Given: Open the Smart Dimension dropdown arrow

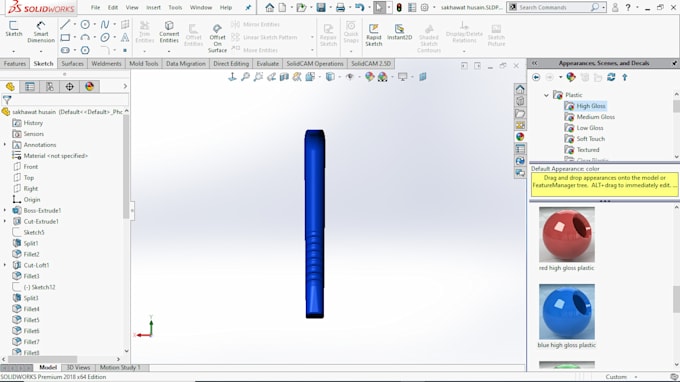Looking at the screenshot, I should tap(41, 51).
